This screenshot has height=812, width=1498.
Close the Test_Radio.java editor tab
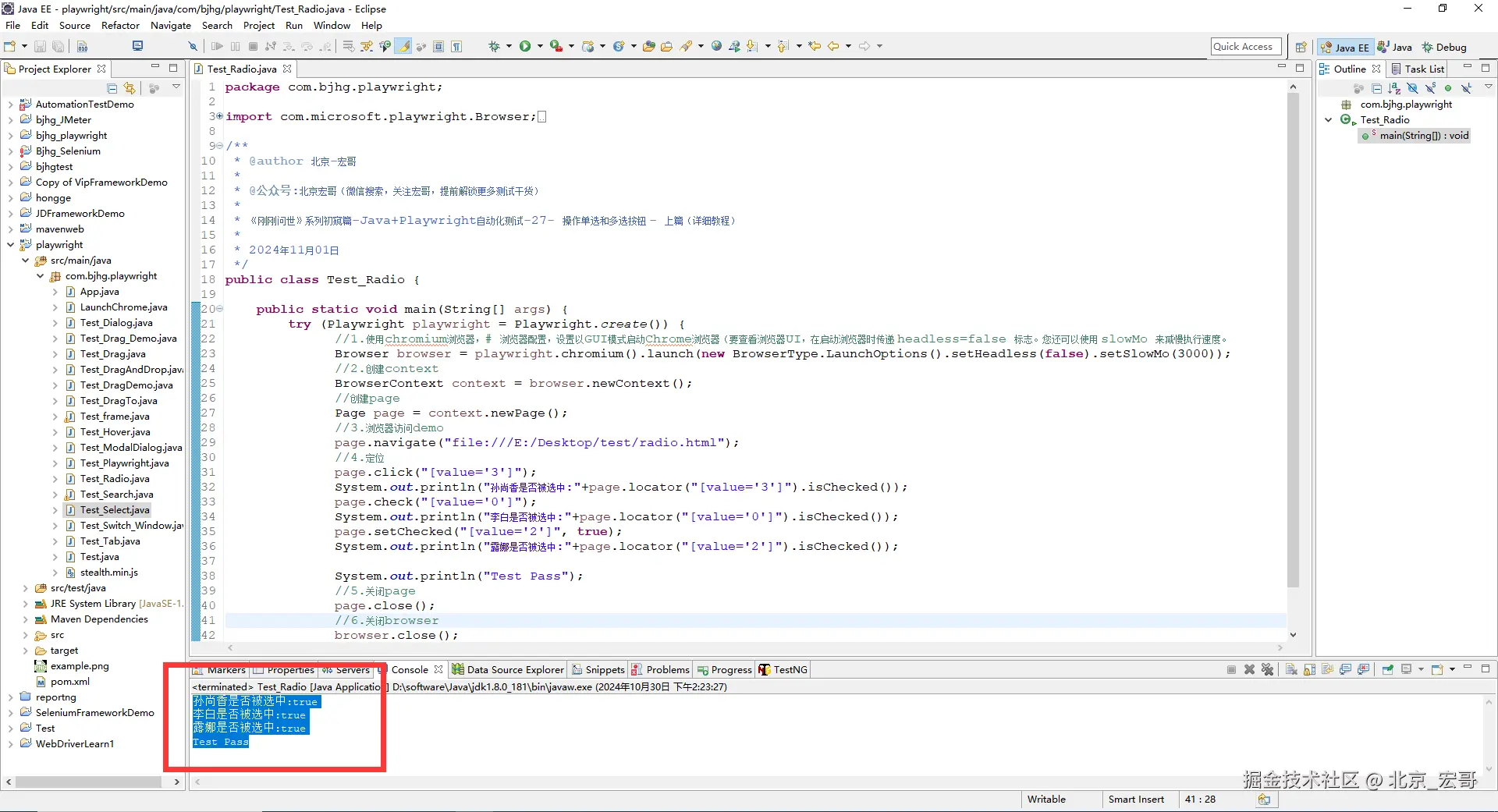tap(287, 69)
